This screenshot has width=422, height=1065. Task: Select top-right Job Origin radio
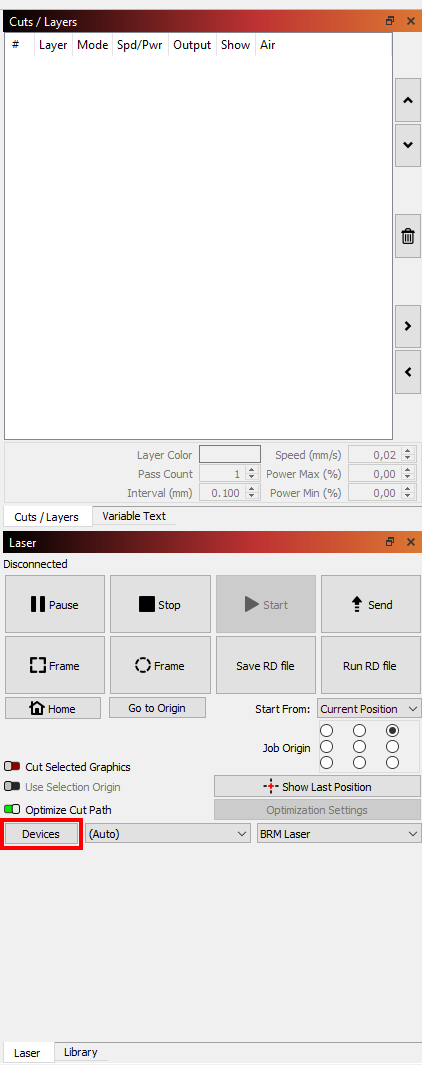tap(392, 730)
